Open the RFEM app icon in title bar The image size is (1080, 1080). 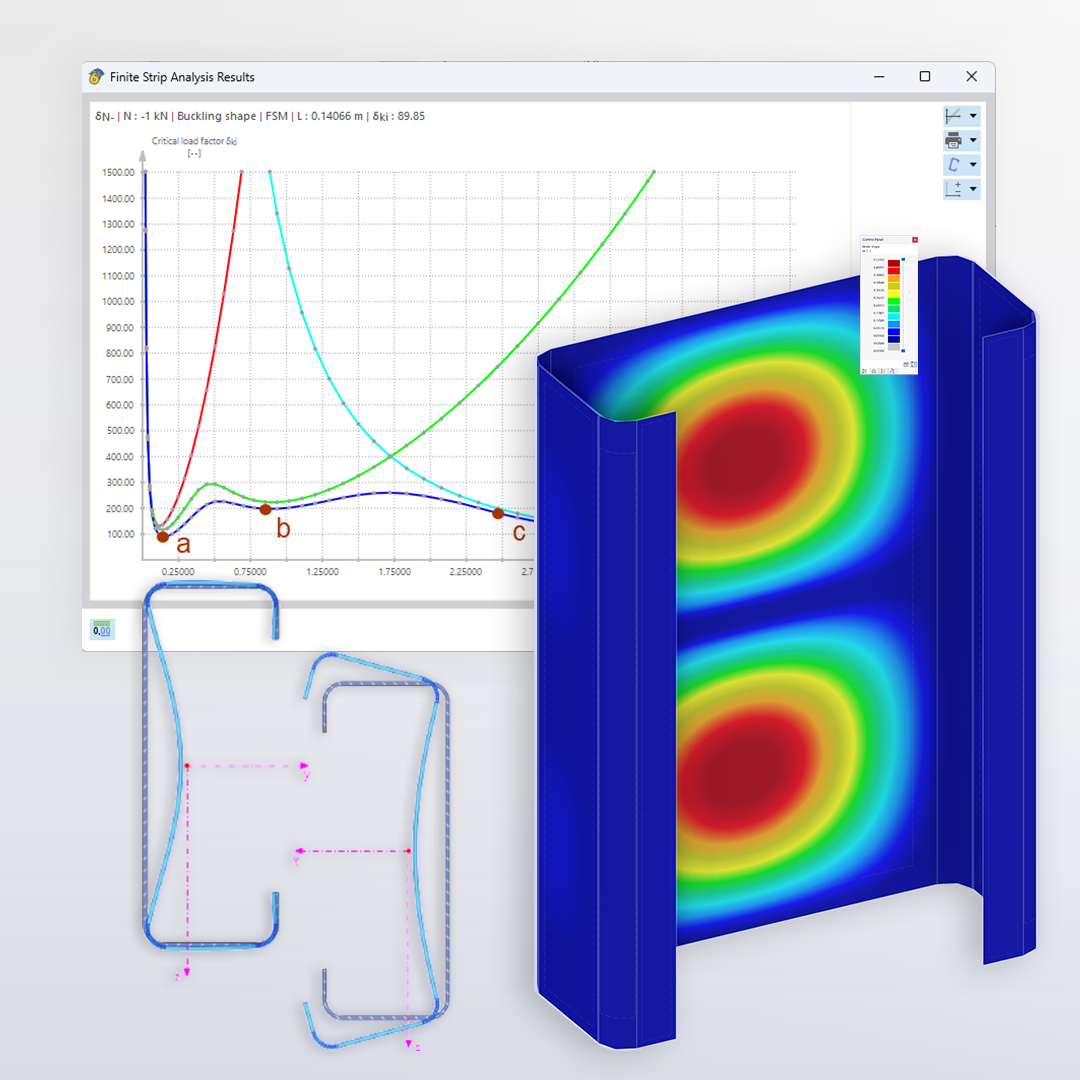tap(96, 76)
